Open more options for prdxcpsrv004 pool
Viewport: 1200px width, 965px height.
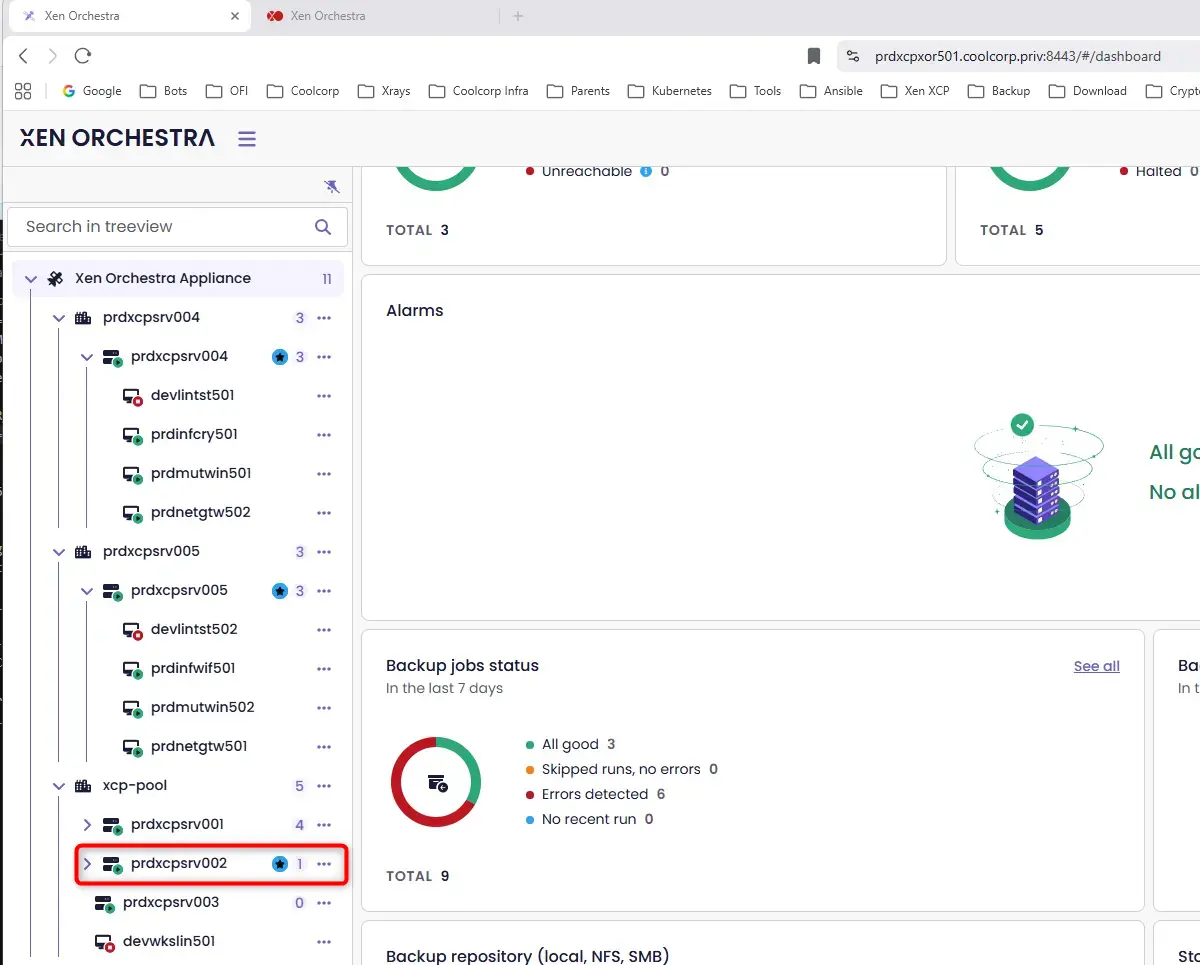point(324,318)
